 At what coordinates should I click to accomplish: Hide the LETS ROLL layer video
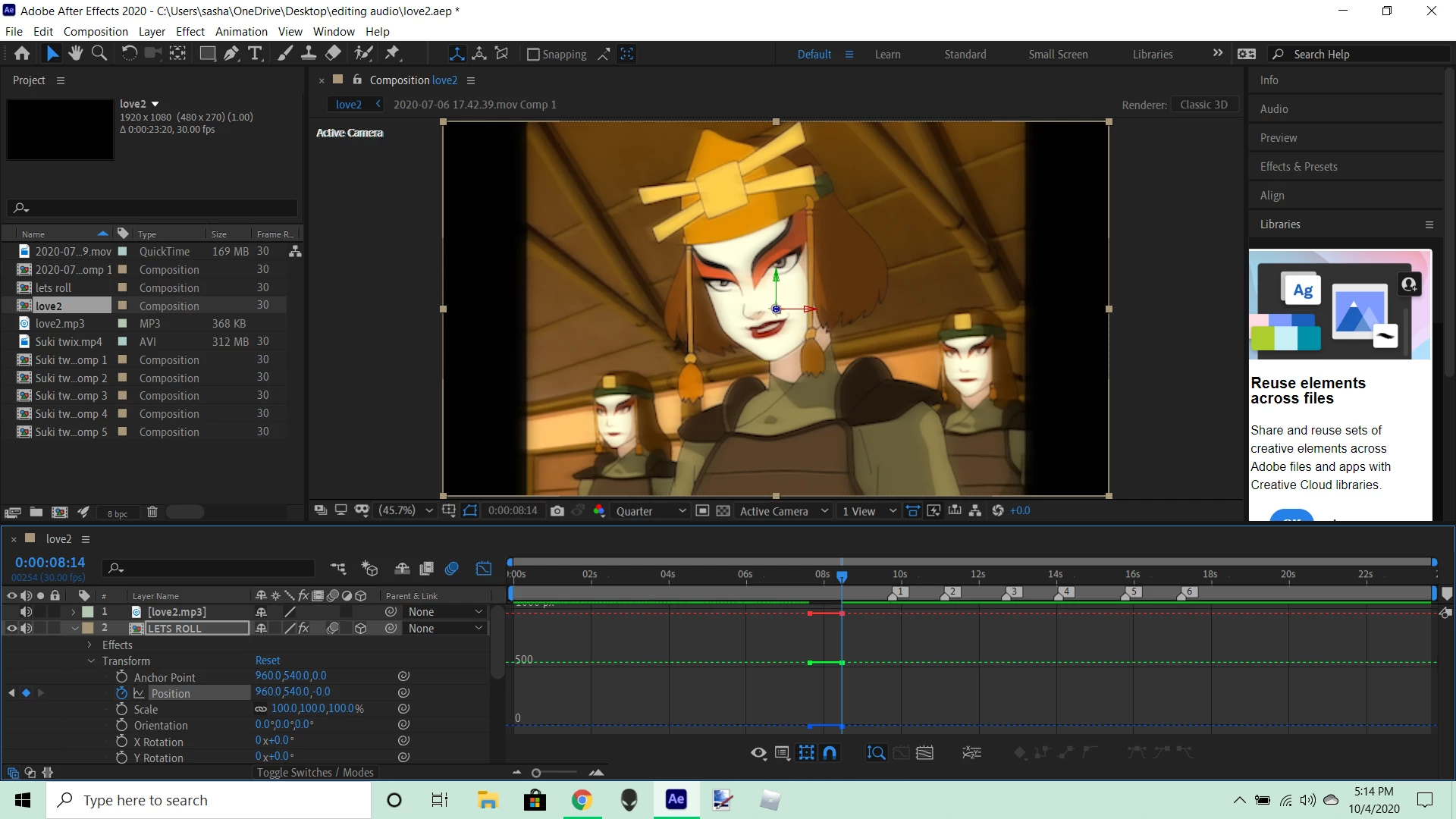click(x=11, y=628)
